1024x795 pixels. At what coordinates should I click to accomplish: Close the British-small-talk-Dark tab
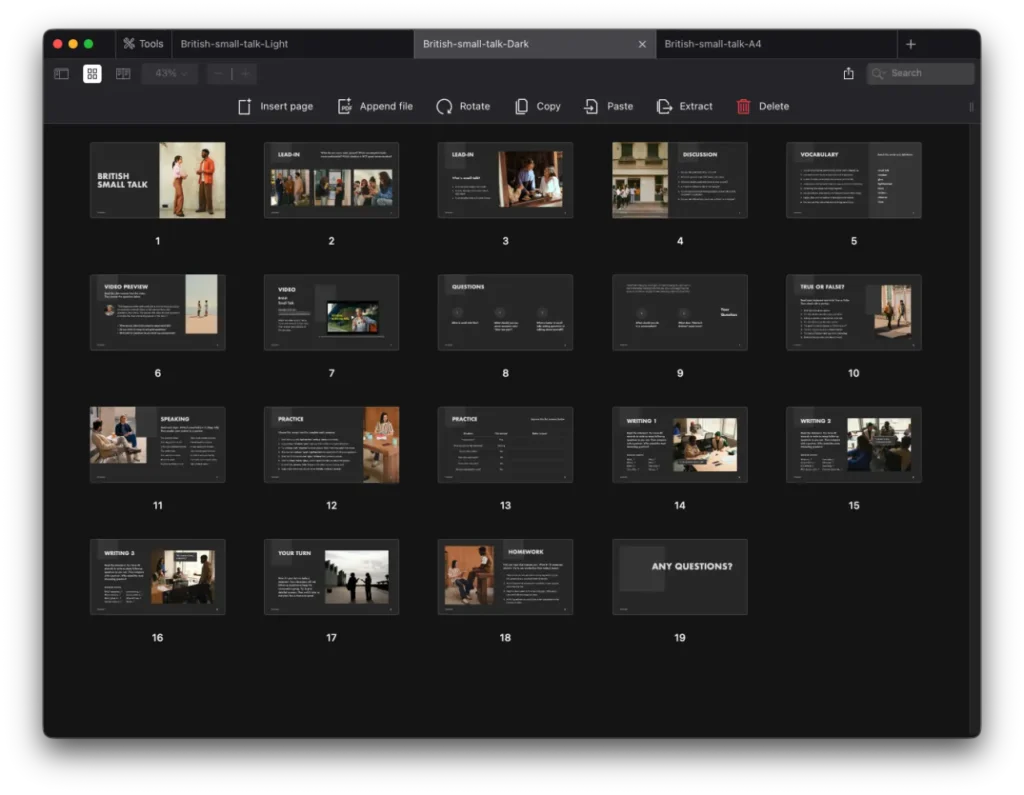point(642,44)
